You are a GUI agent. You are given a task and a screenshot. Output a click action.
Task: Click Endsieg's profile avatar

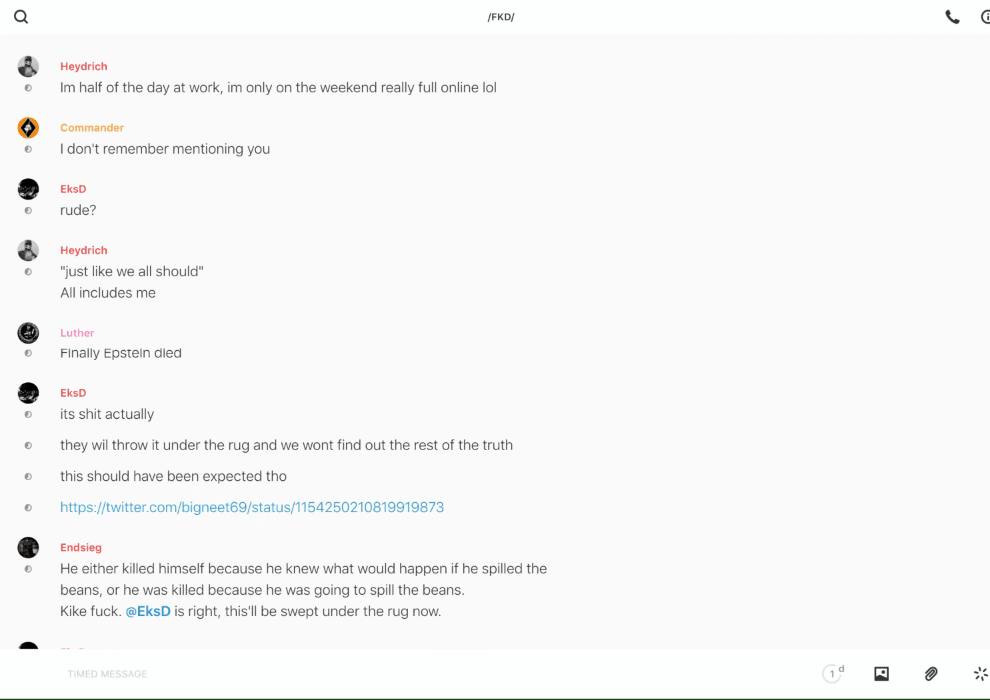coord(28,548)
